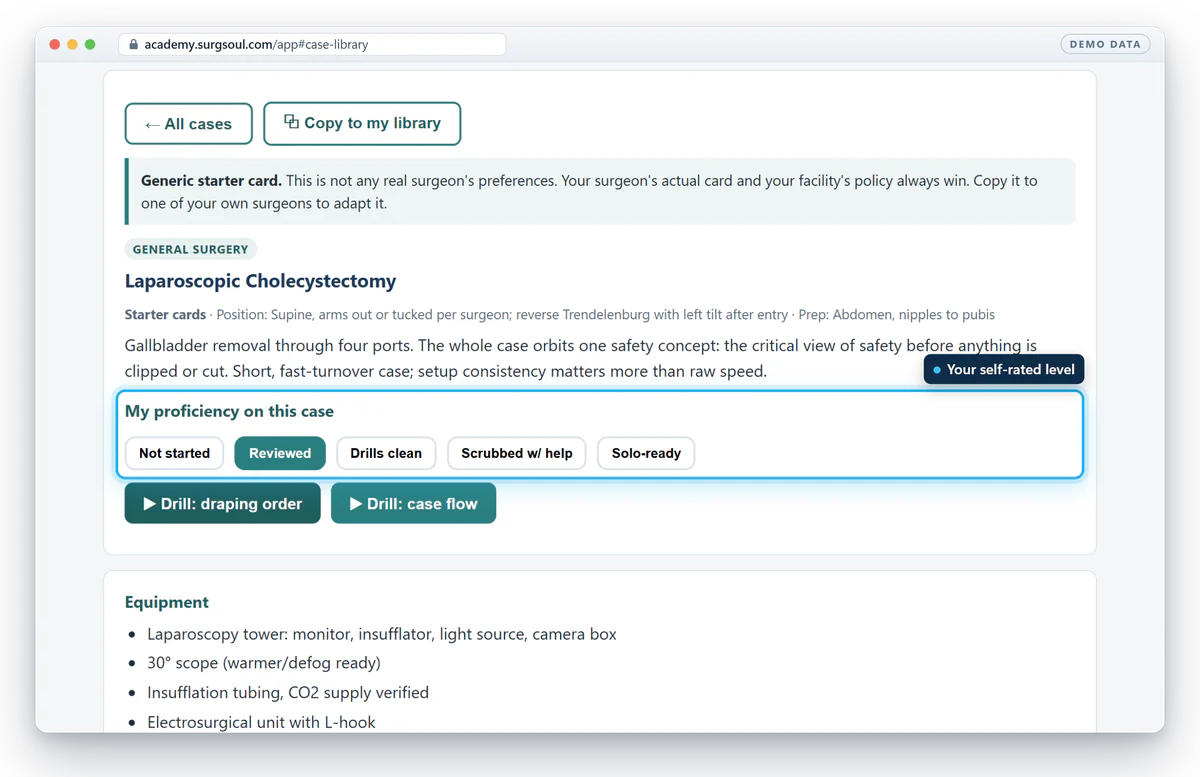Click the GENERAL SURGERY category tag
The image size is (1200, 777).
191,249
